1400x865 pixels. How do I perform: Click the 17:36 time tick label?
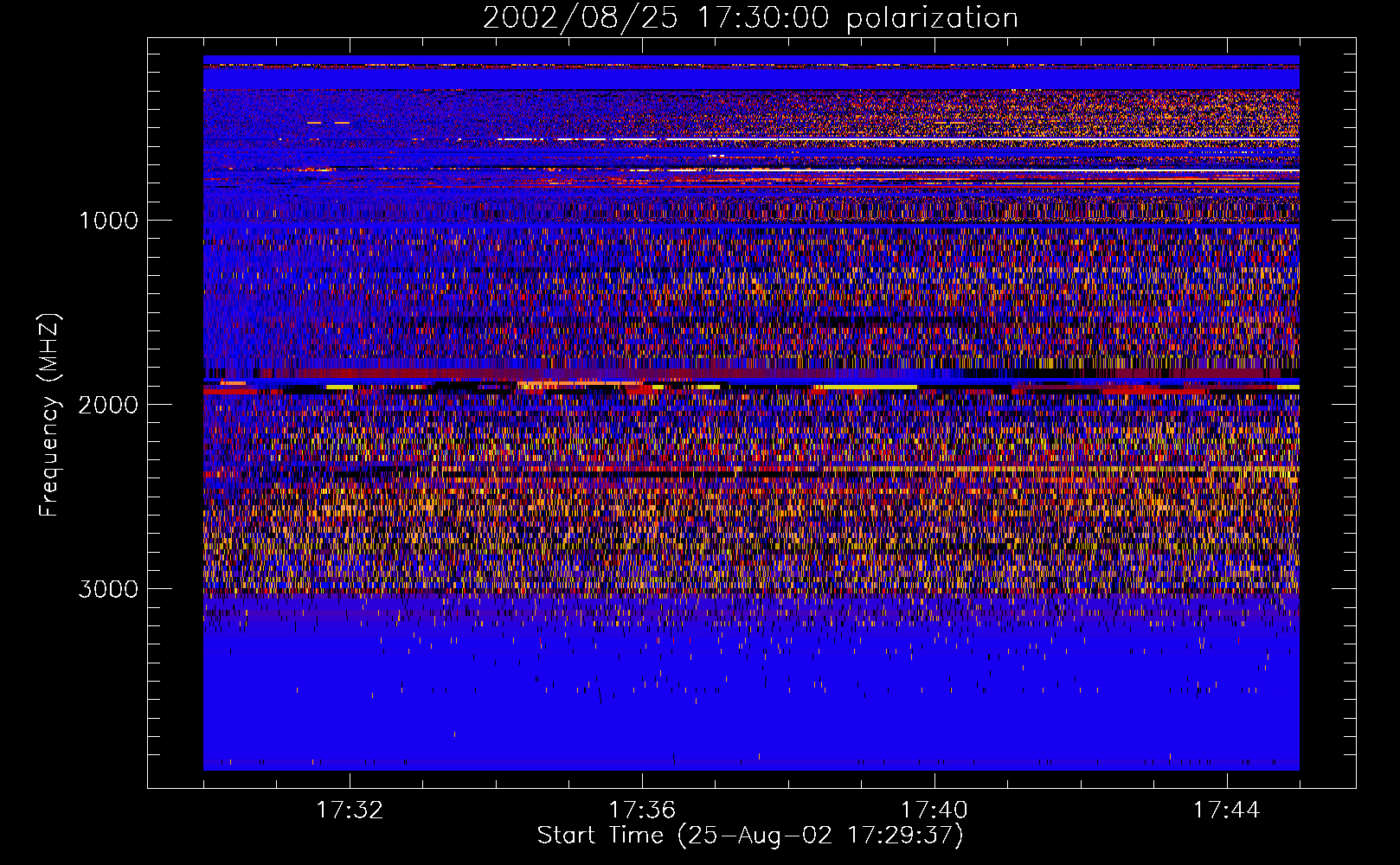point(642,811)
